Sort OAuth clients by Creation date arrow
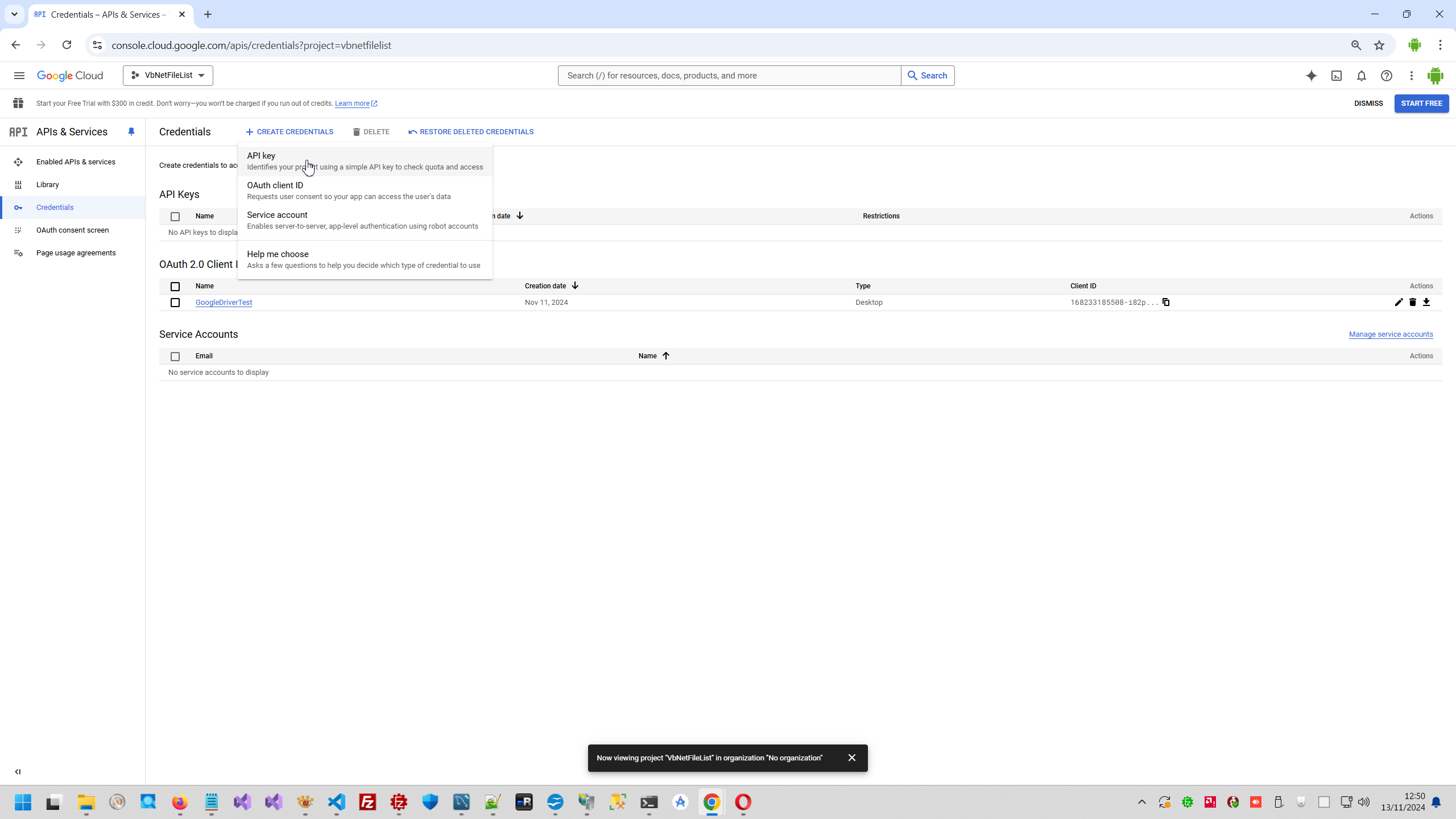1456x819 pixels. point(575,286)
